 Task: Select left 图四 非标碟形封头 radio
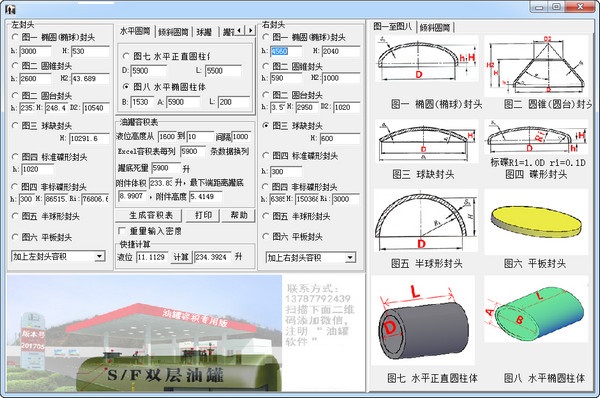click(15, 186)
